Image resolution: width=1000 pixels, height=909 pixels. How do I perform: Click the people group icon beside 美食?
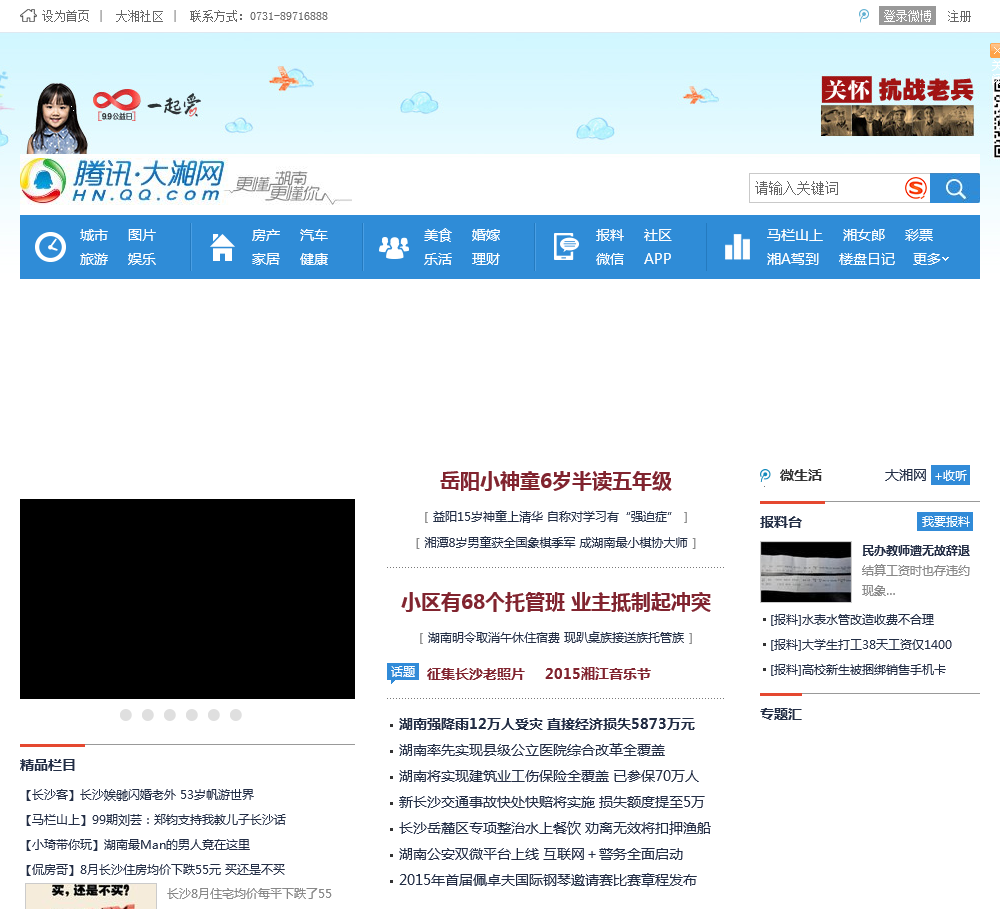(x=394, y=247)
